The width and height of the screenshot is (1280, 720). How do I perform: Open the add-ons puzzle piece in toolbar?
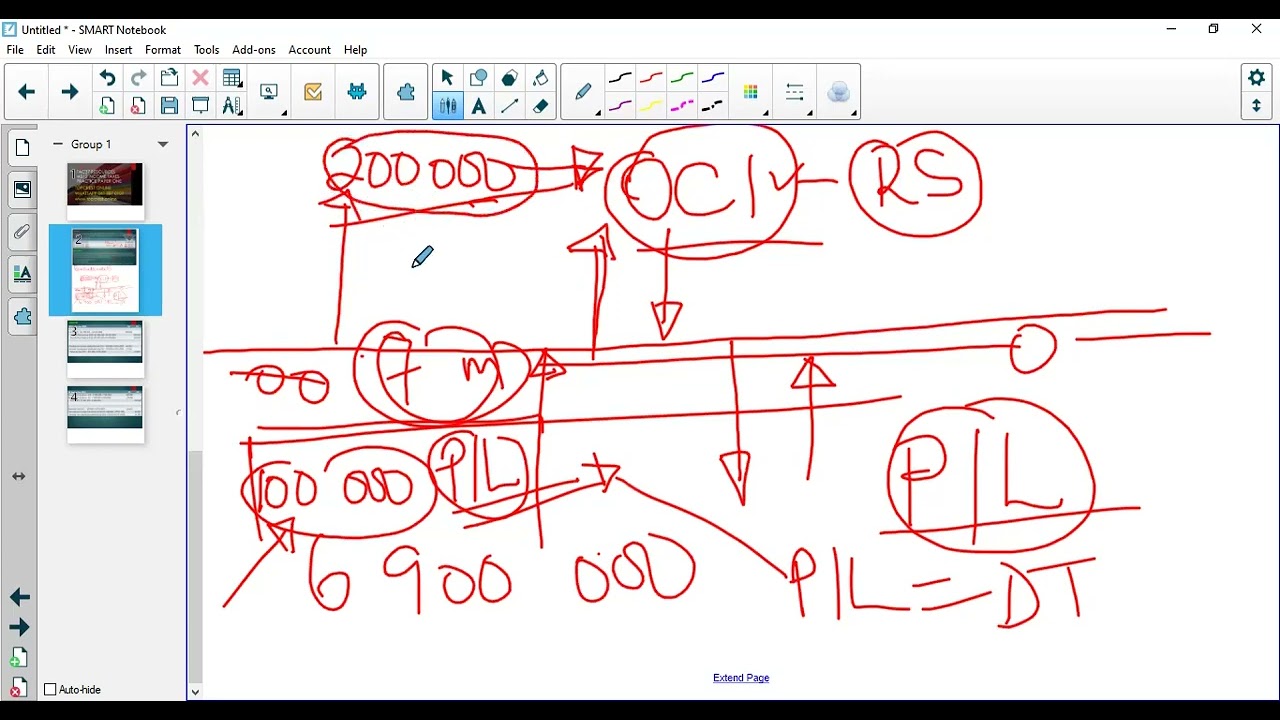[x=406, y=92]
